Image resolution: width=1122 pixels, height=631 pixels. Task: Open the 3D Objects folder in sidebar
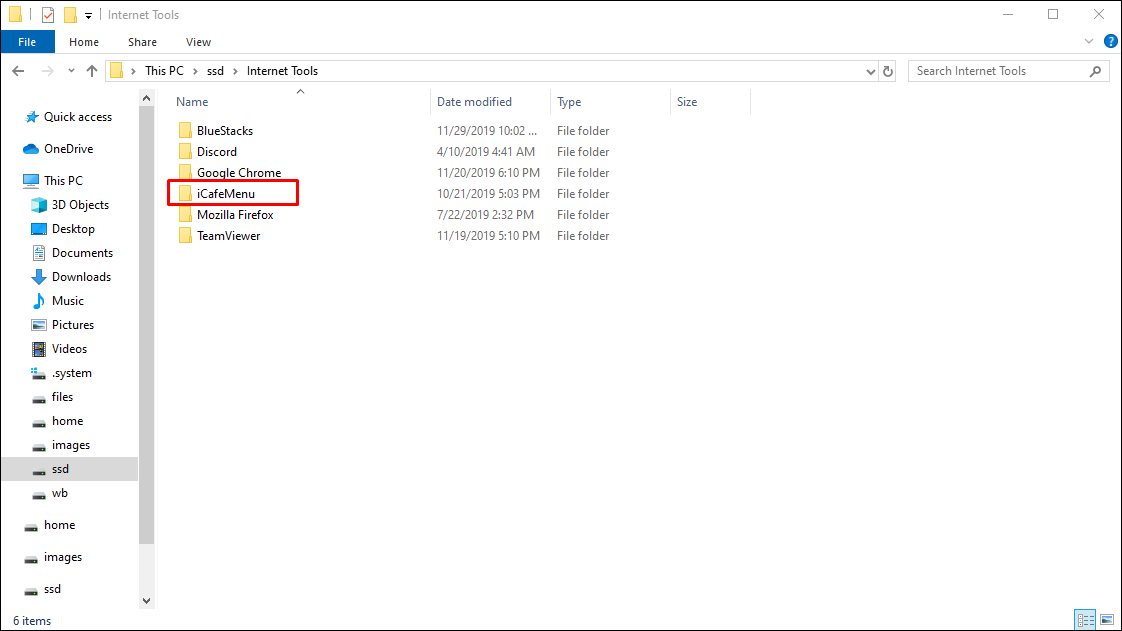(x=80, y=205)
